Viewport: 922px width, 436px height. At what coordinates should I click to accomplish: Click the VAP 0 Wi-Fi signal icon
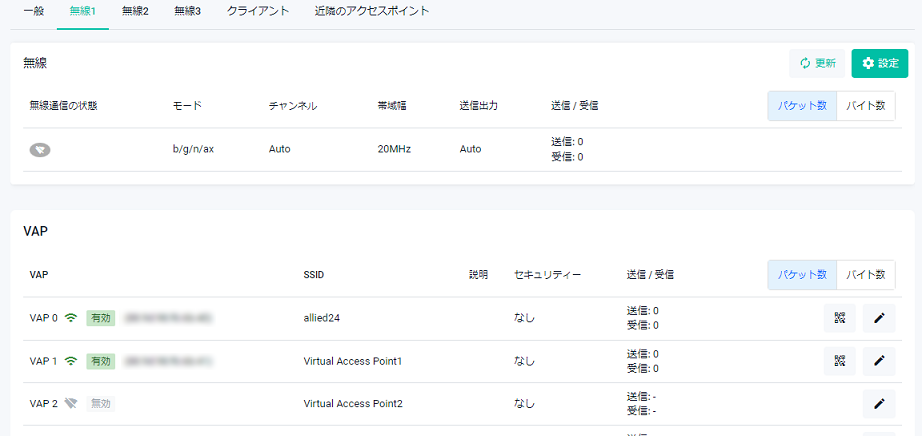71,318
